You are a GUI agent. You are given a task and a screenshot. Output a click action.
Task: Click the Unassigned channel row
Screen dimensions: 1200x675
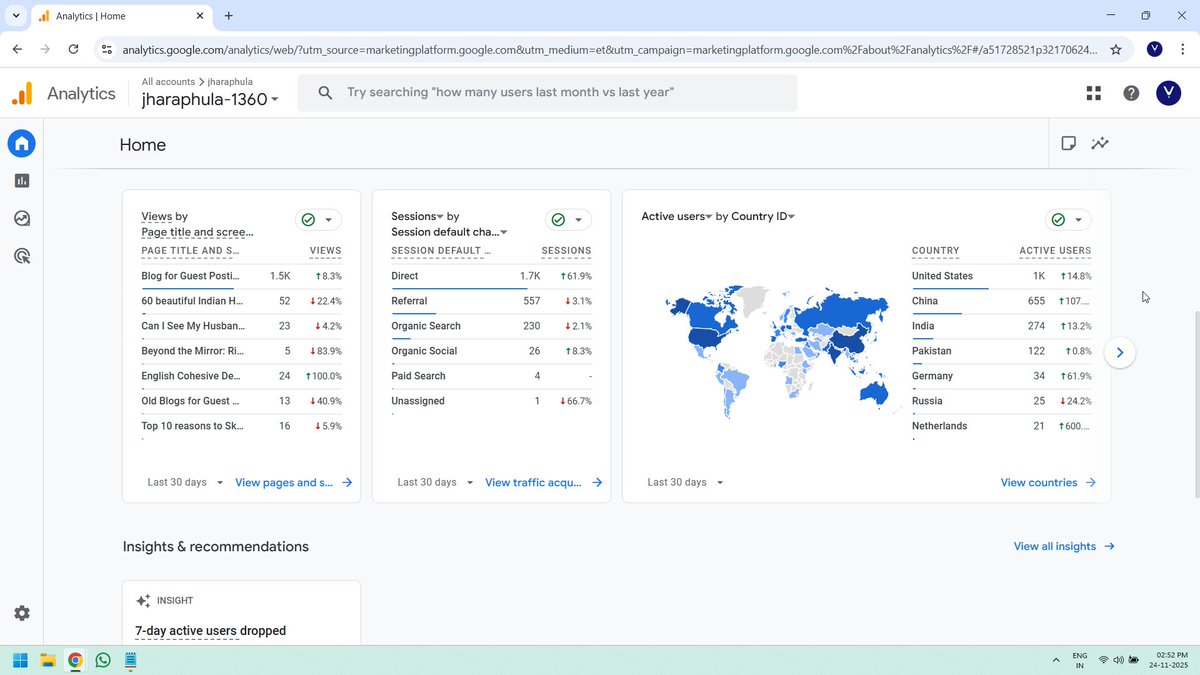click(491, 401)
